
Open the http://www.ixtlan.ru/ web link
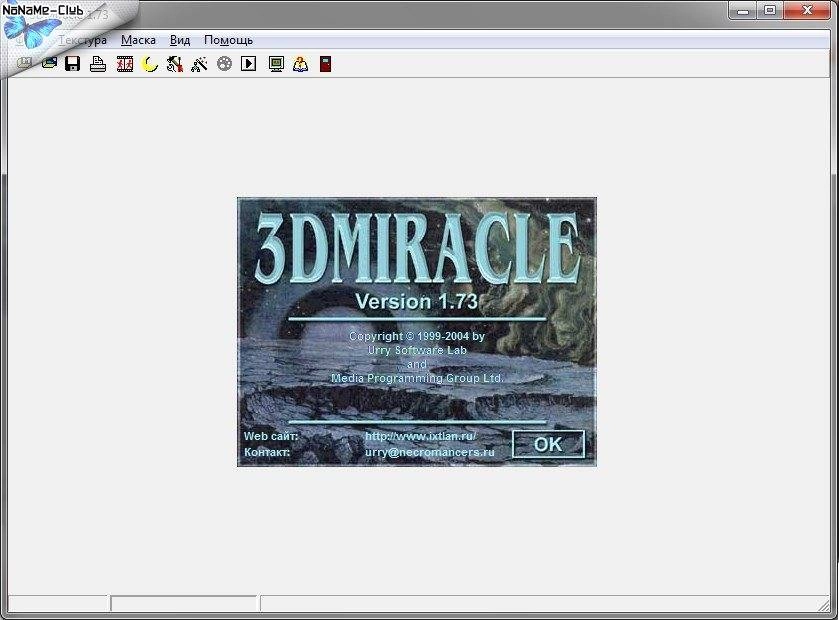[x=421, y=436]
